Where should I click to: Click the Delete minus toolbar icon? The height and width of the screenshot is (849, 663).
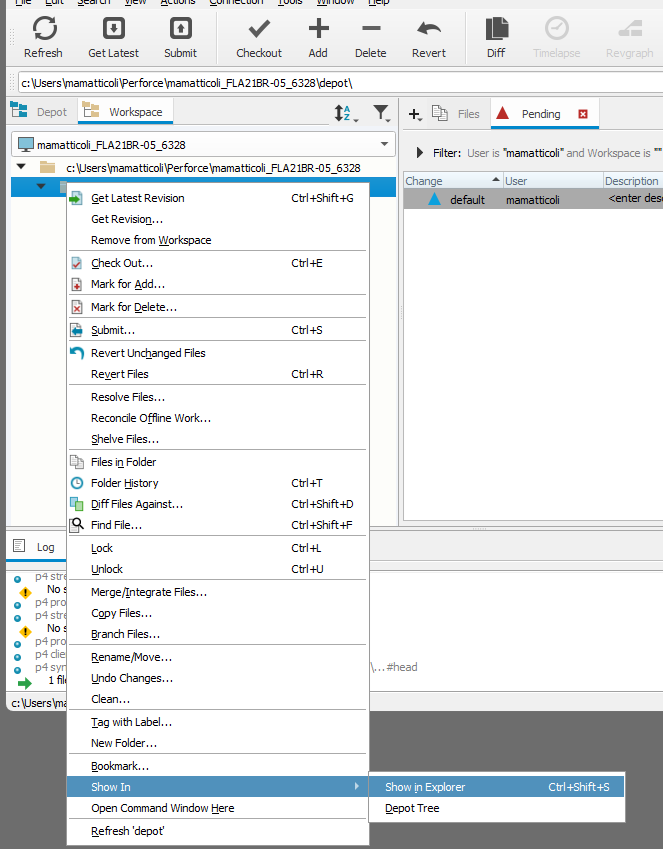pos(370,29)
